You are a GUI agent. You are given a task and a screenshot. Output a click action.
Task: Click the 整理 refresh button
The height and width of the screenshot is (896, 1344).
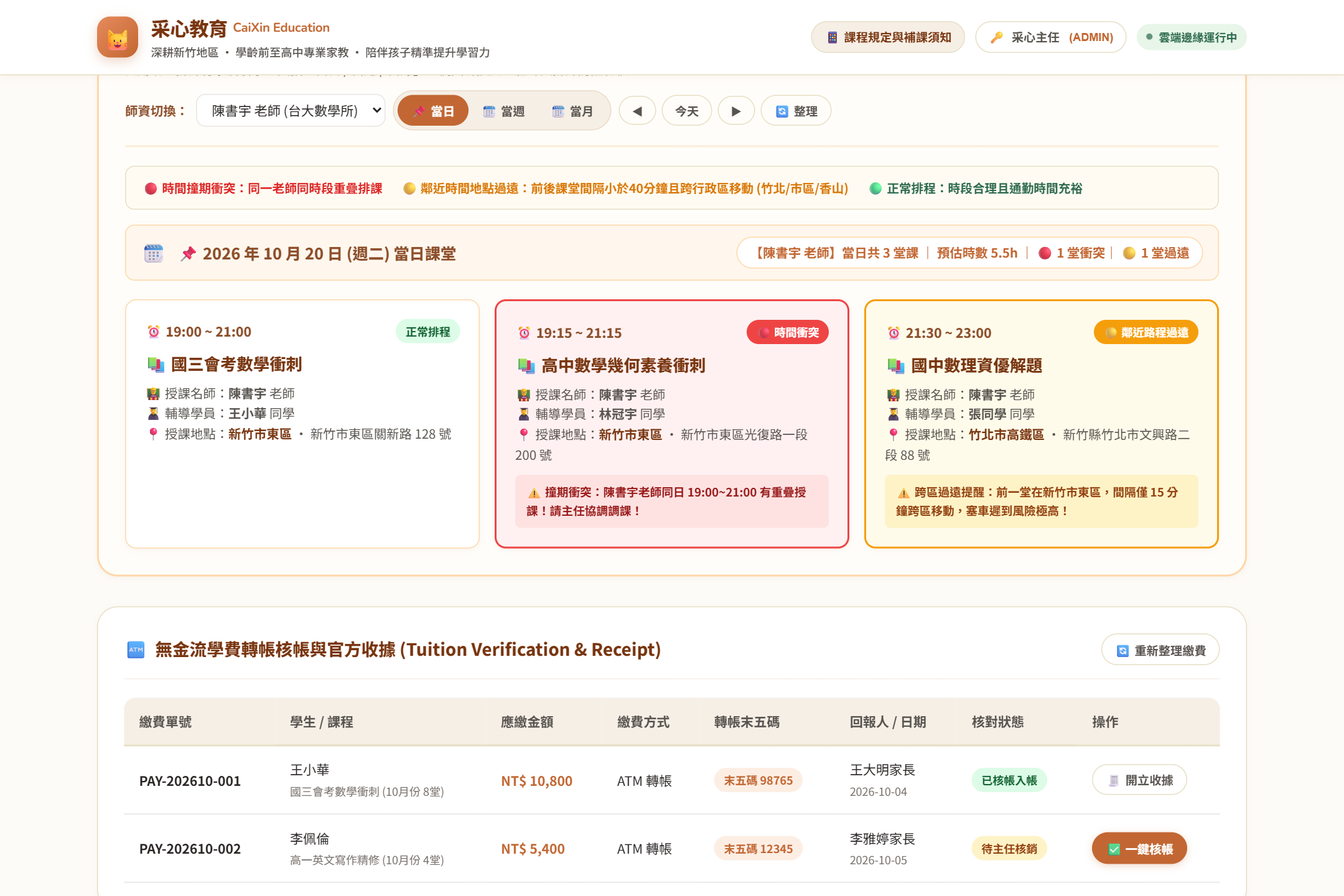point(796,111)
